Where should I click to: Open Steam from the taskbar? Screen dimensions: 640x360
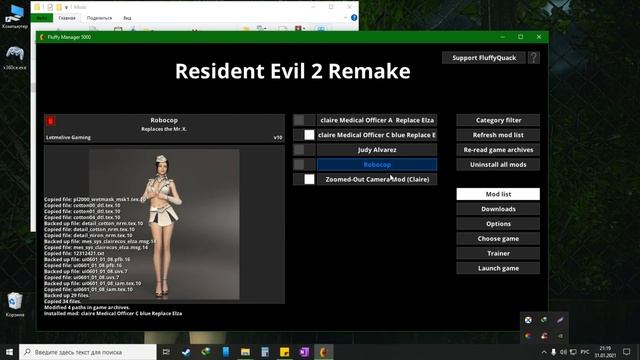point(186,352)
